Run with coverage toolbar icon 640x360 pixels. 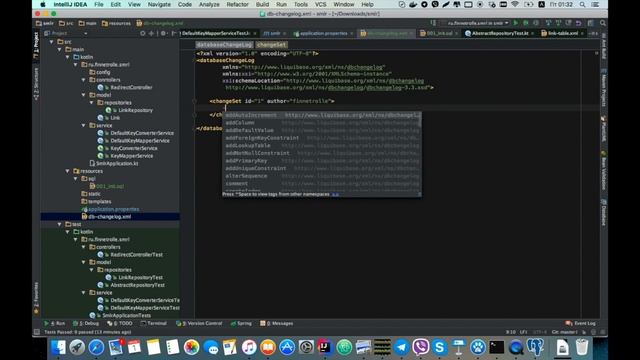[536, 23]
